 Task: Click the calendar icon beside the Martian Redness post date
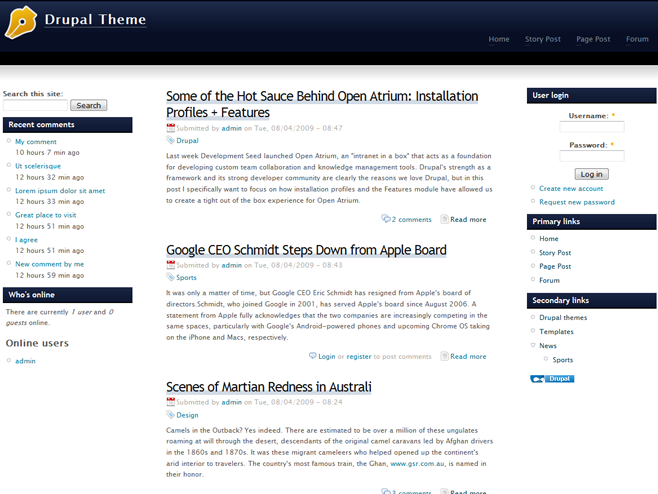pyautogui.click(x=170, y=402)
